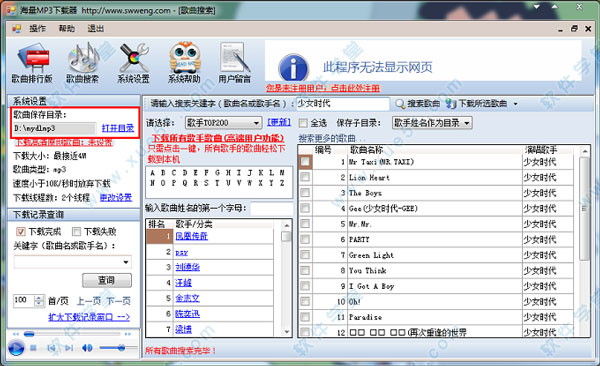
Task: Open the 帮助 menu
Action: pos(67,29)
